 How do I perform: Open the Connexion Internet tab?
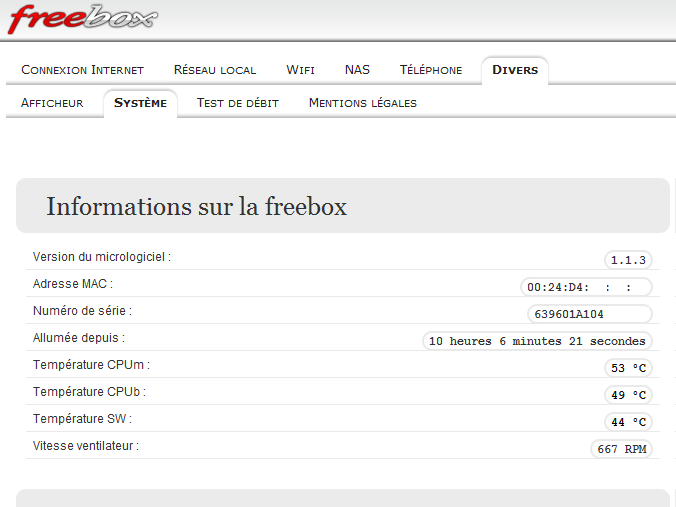(x=82, y=70)
